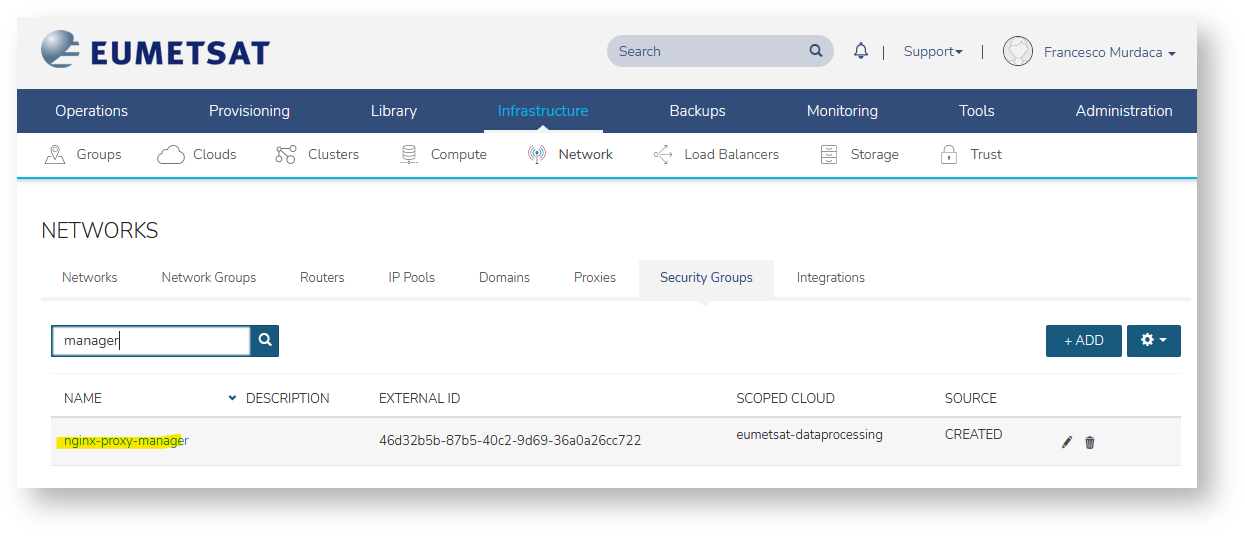Open the Clusters section
The height and width of the screenshot is (536, 1245).
(316, 154)
